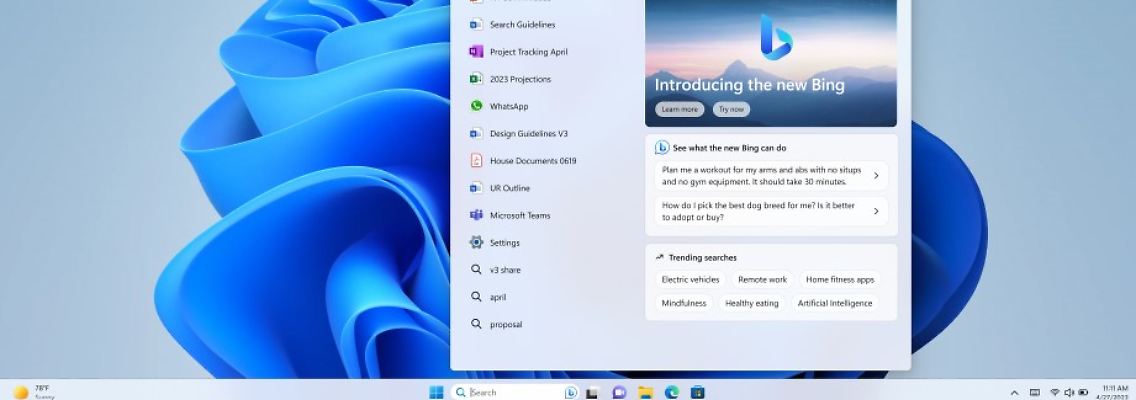Click the volume speaker tray icon
Viewport: 1136px width, 400px height.
1069,392
